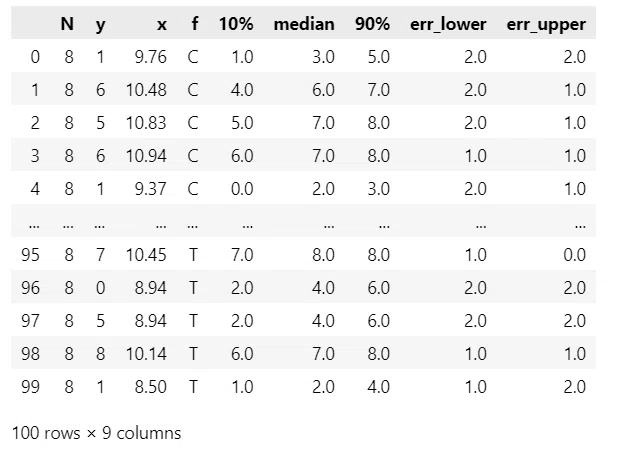629x461 pixels.
Task: Select row index 0
Action: pos(35,57)
